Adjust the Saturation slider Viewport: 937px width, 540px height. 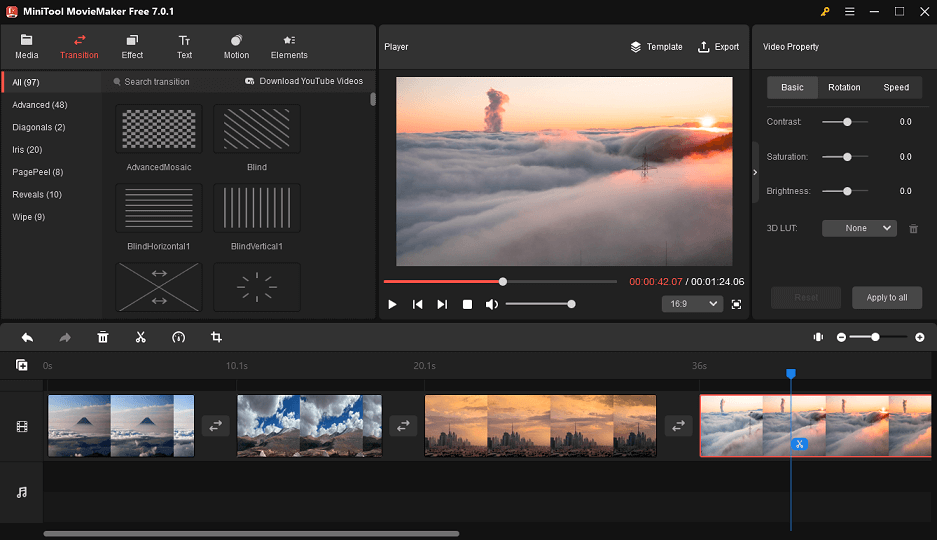point(845,157)
